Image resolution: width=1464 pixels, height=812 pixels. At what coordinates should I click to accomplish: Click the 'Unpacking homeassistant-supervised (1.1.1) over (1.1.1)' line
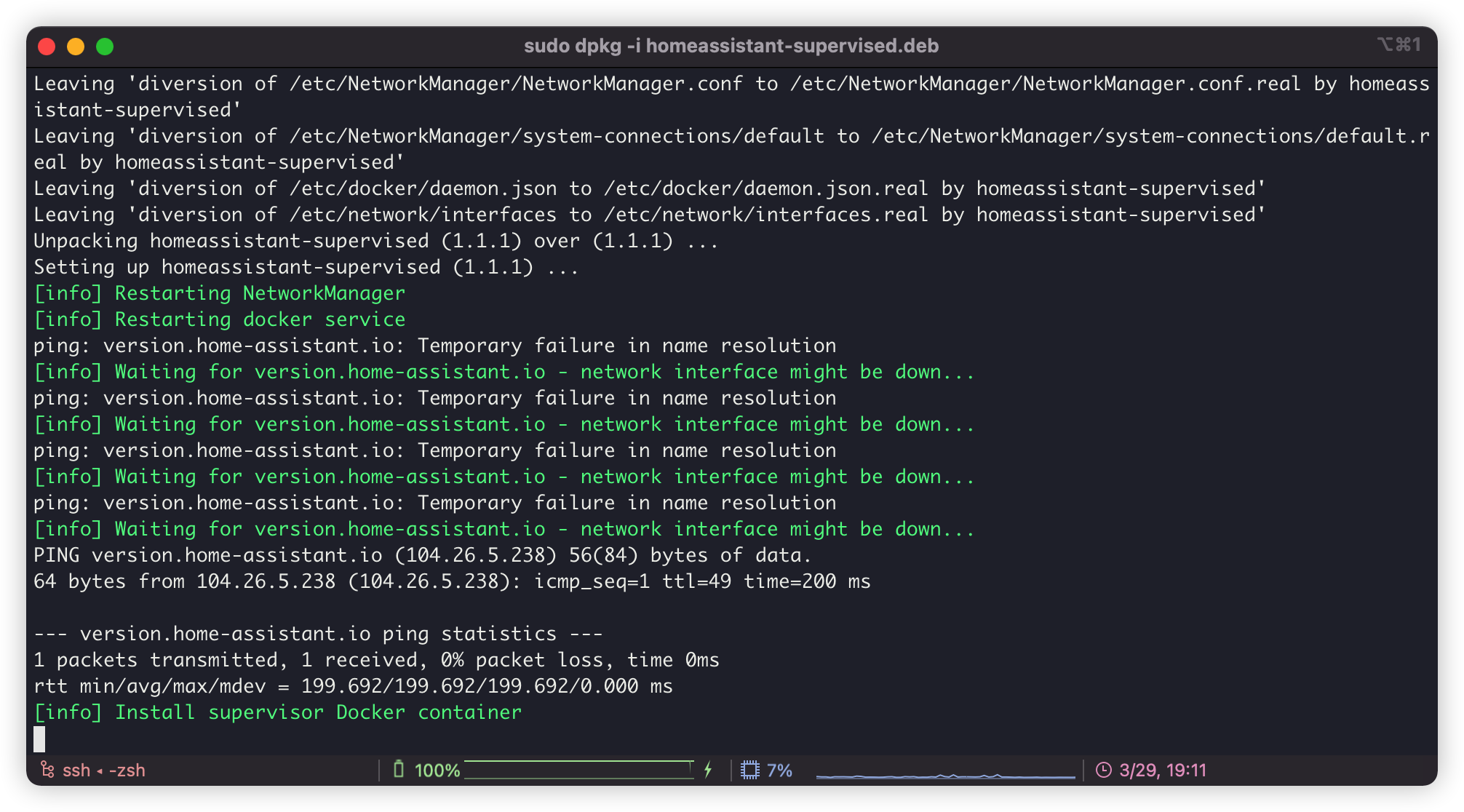(375, 241)
